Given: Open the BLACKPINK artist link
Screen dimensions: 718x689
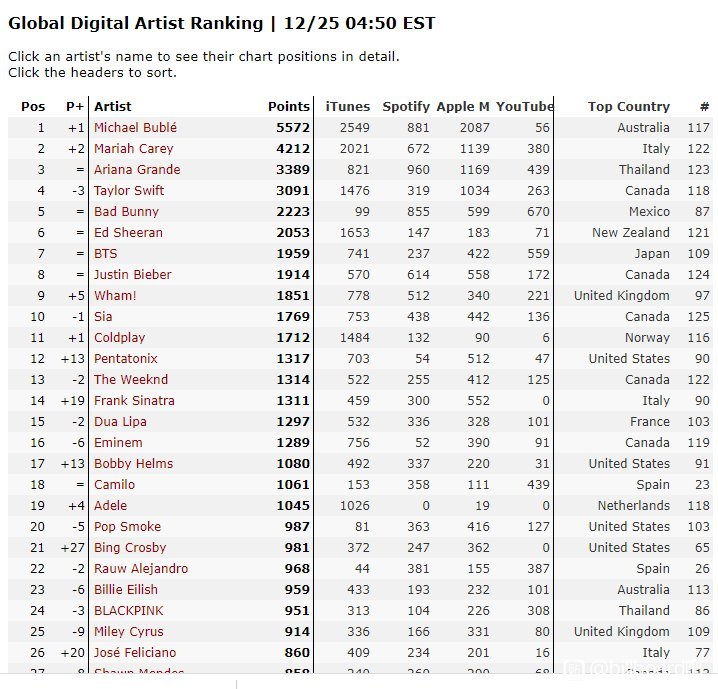Looking at the screenshot, I should pos(129,611).
